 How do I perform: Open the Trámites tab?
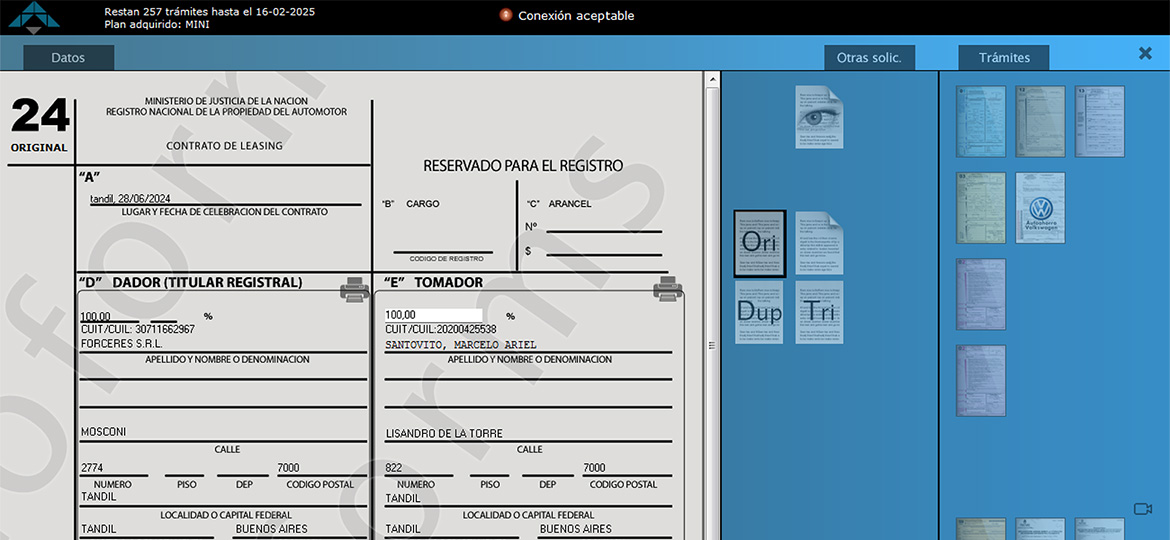[x=1004, y=58]
